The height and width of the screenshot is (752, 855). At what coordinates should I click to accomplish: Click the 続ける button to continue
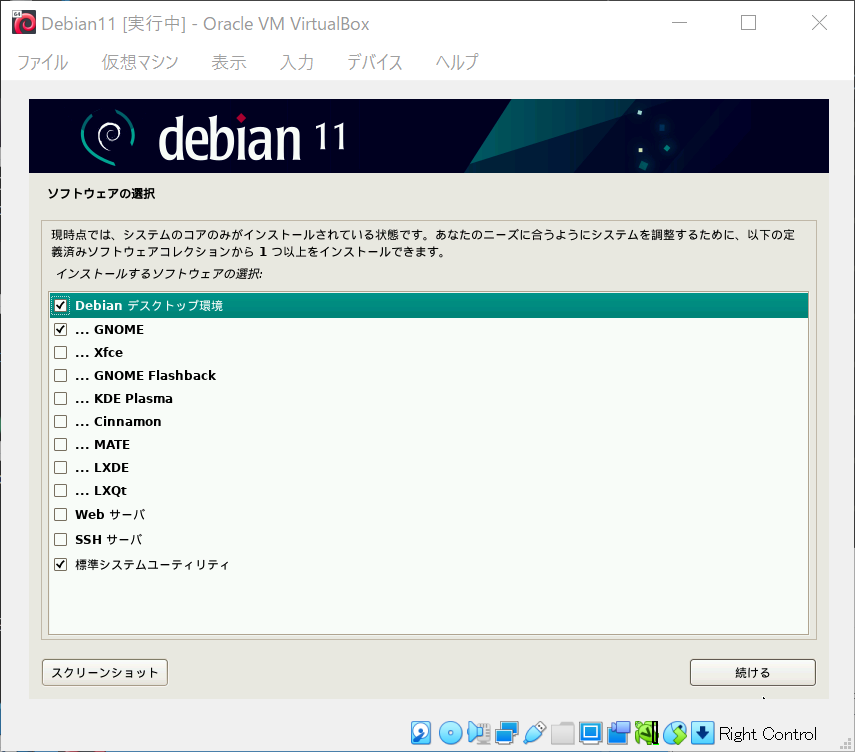point(752,672)
